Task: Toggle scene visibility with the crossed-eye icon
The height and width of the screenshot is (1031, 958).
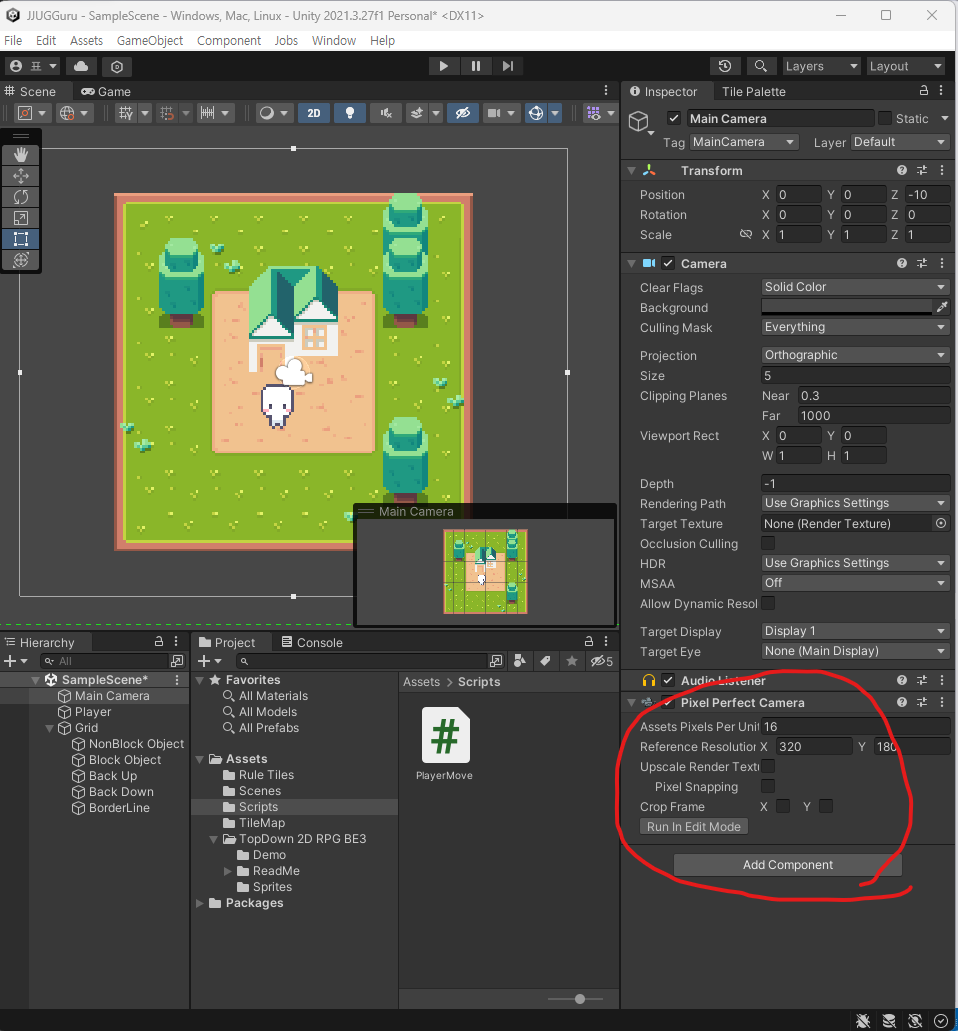Action: [462, 112]
